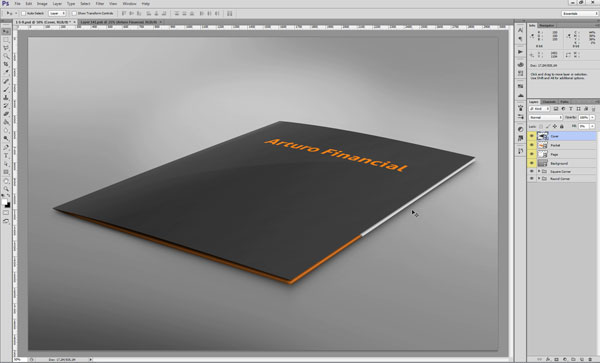Viewport: 600px width, 363px height.
Task: Open the Window menu
Action: [129, 4]
